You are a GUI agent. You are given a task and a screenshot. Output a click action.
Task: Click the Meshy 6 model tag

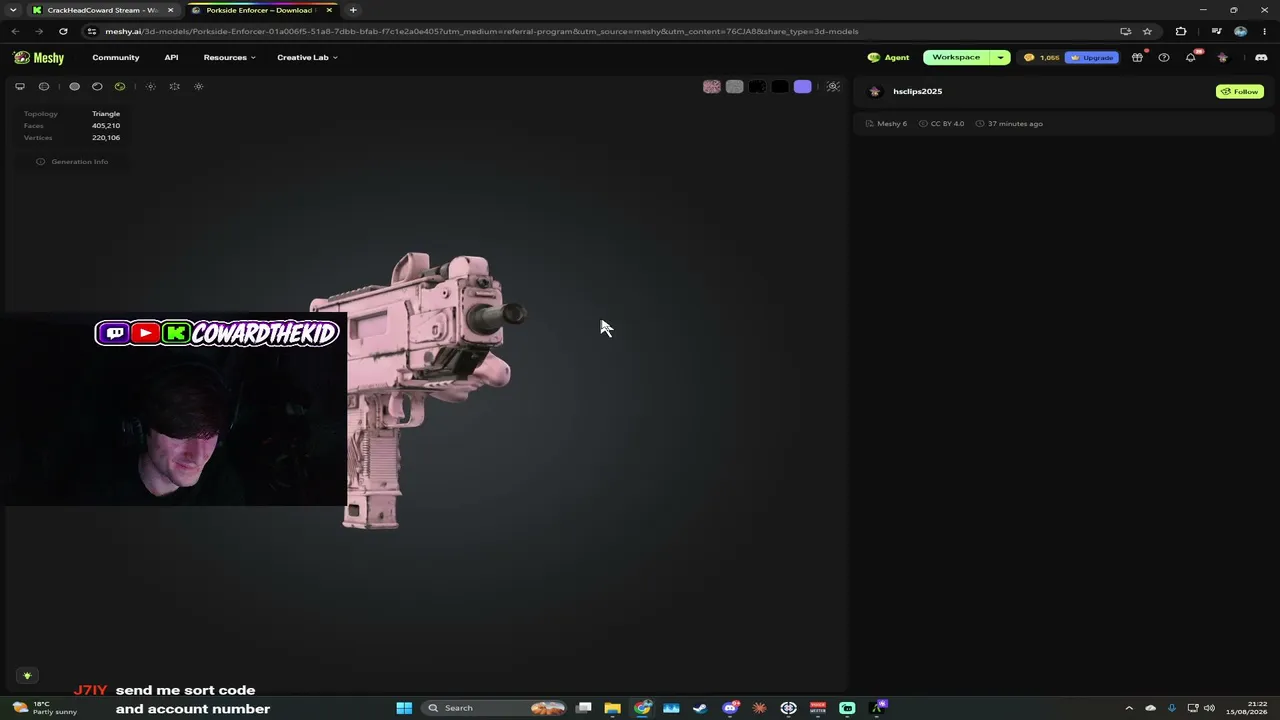tap(887, 124)
